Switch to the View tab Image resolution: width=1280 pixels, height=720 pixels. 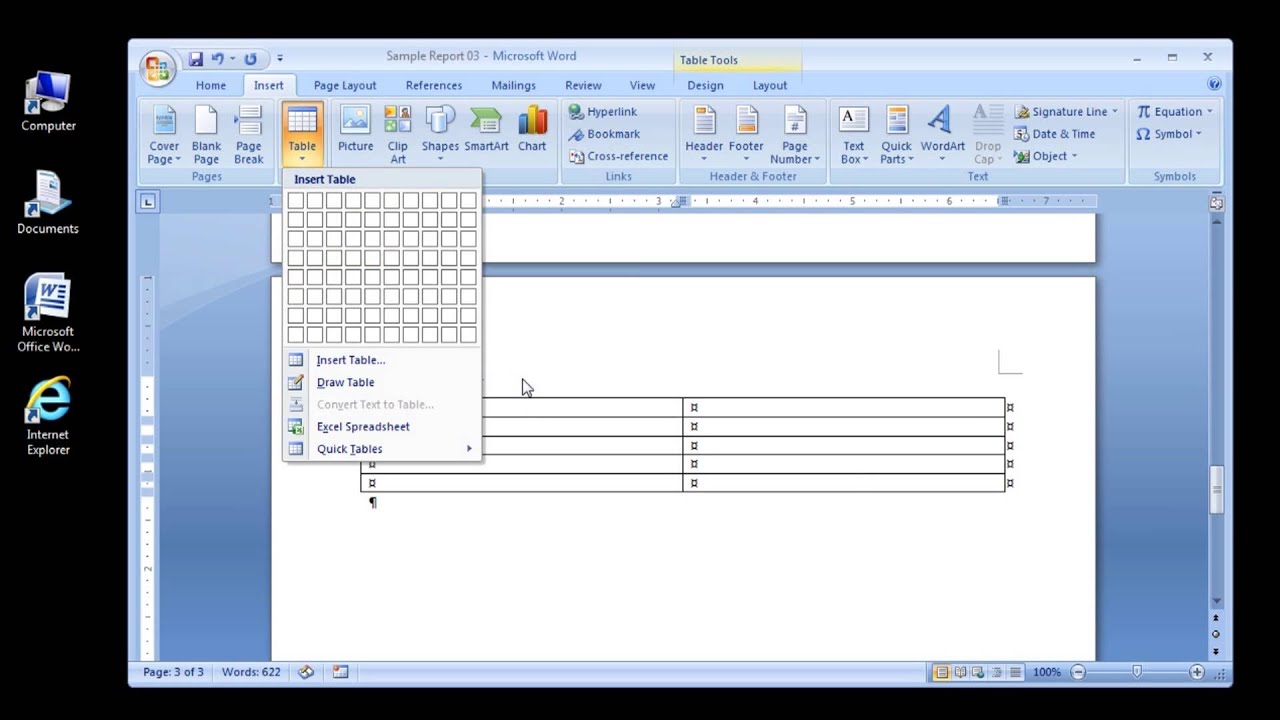click(642, 85)
